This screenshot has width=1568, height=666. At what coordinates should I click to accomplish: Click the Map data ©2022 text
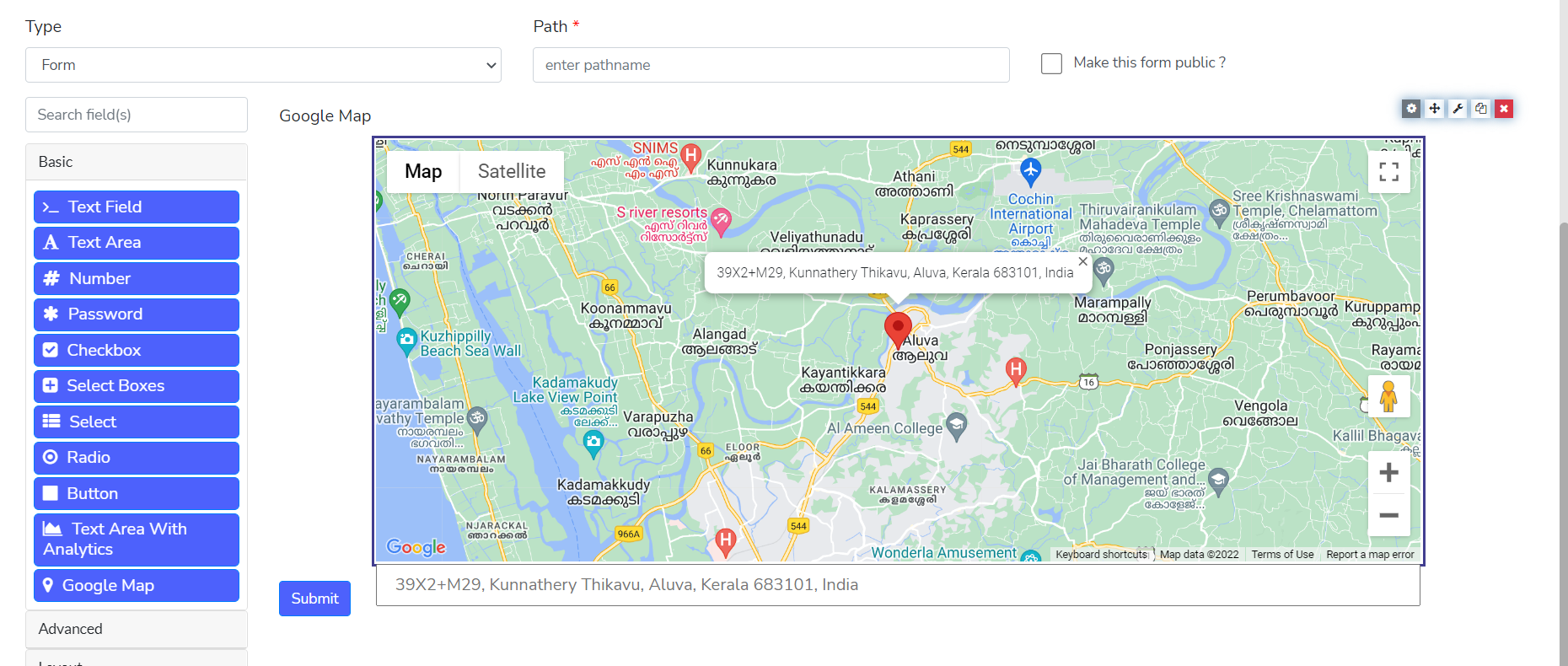(1199, 555)
